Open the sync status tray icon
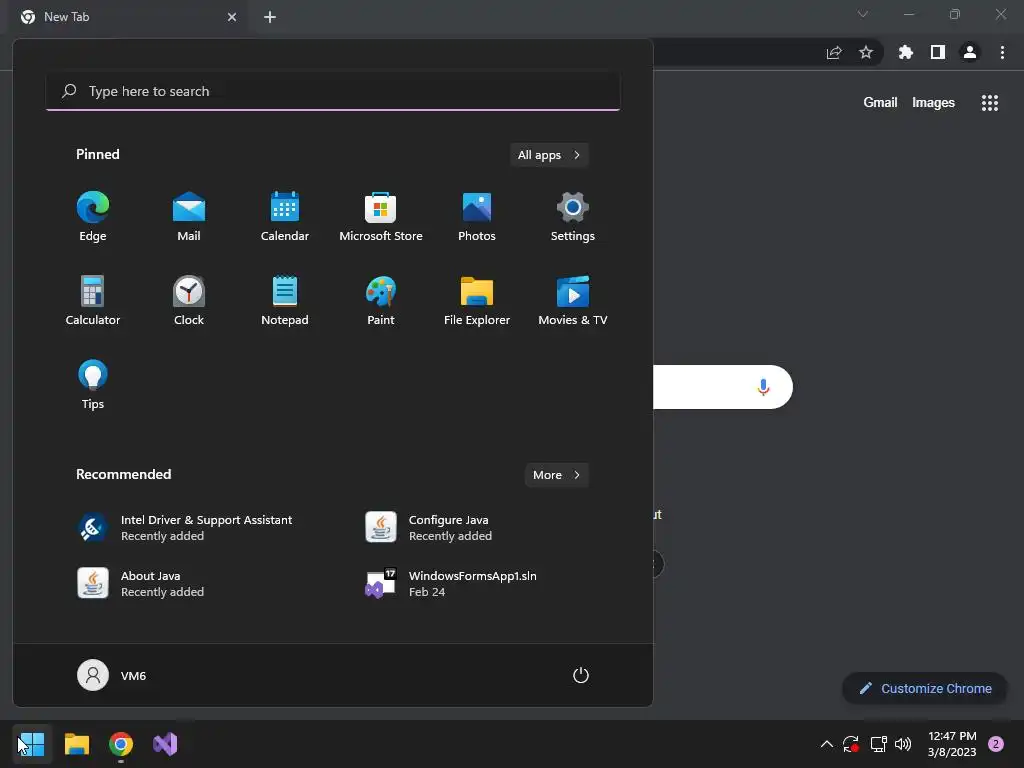 tap(851, 744)
